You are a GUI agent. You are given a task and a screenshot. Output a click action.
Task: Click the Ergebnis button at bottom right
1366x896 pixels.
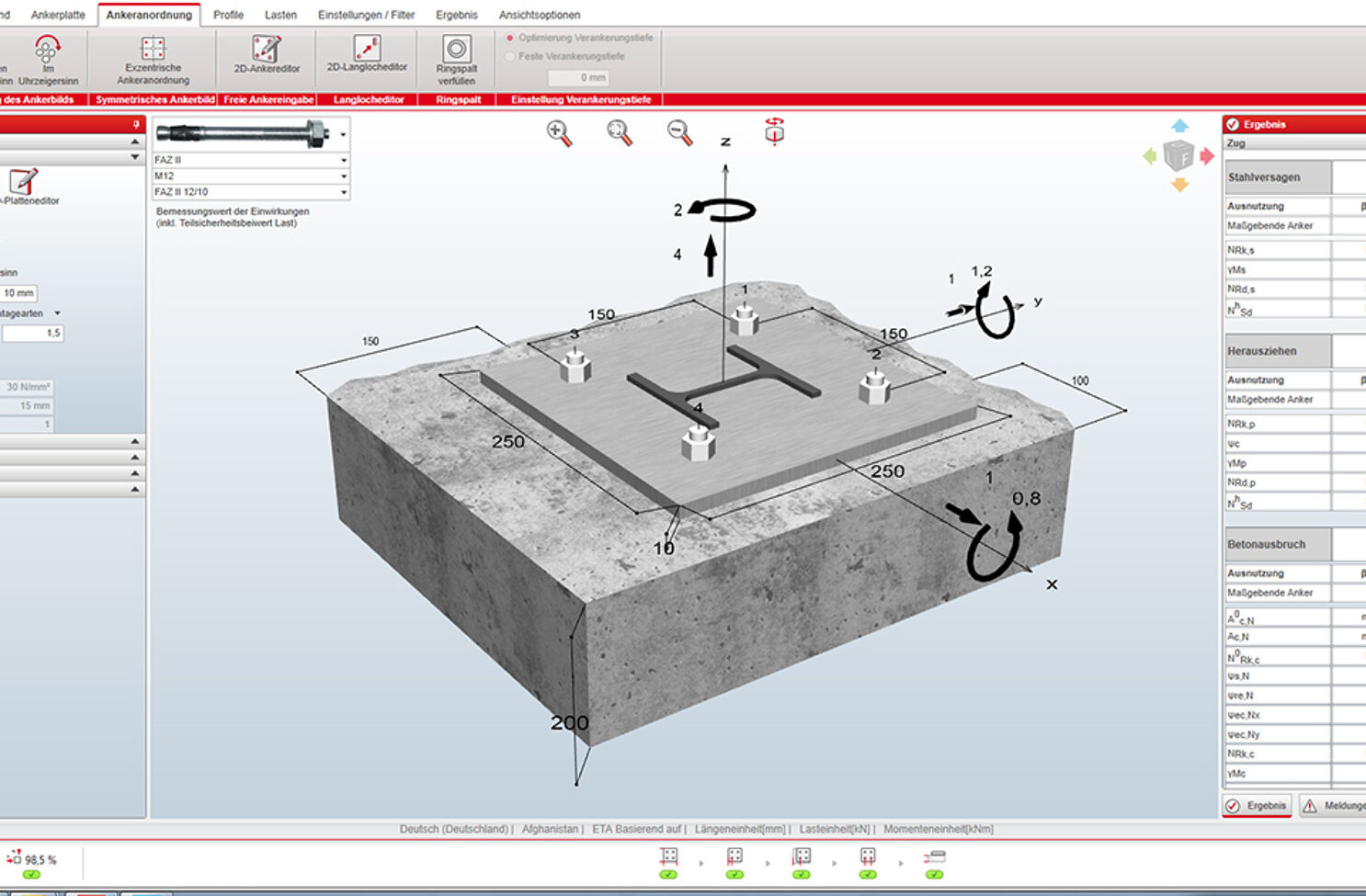click(x=1257, y=806)
